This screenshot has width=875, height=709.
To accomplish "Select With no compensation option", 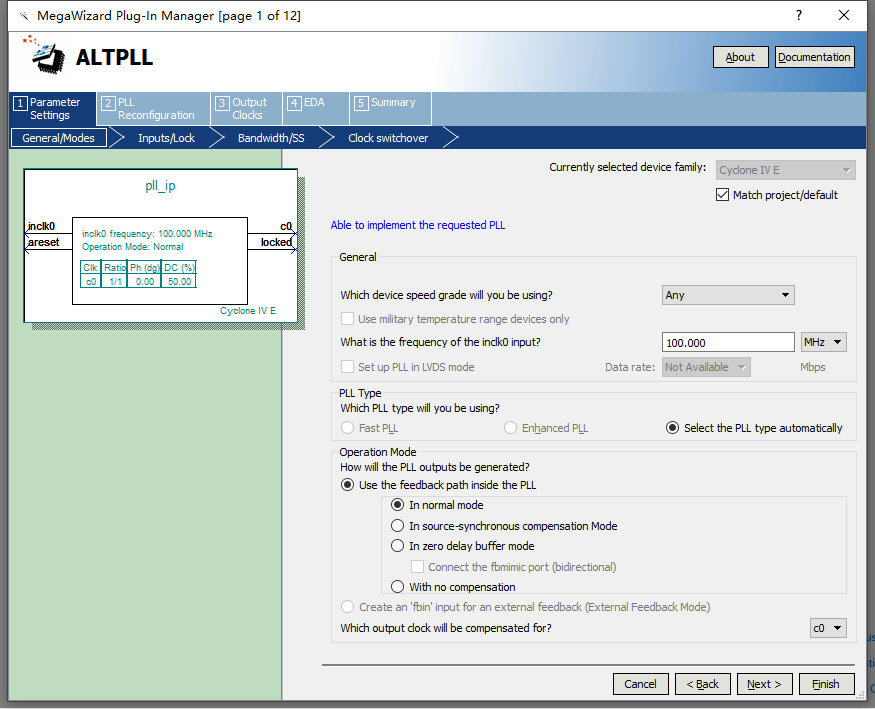I will pyautogui.click(x=397, y=587).
